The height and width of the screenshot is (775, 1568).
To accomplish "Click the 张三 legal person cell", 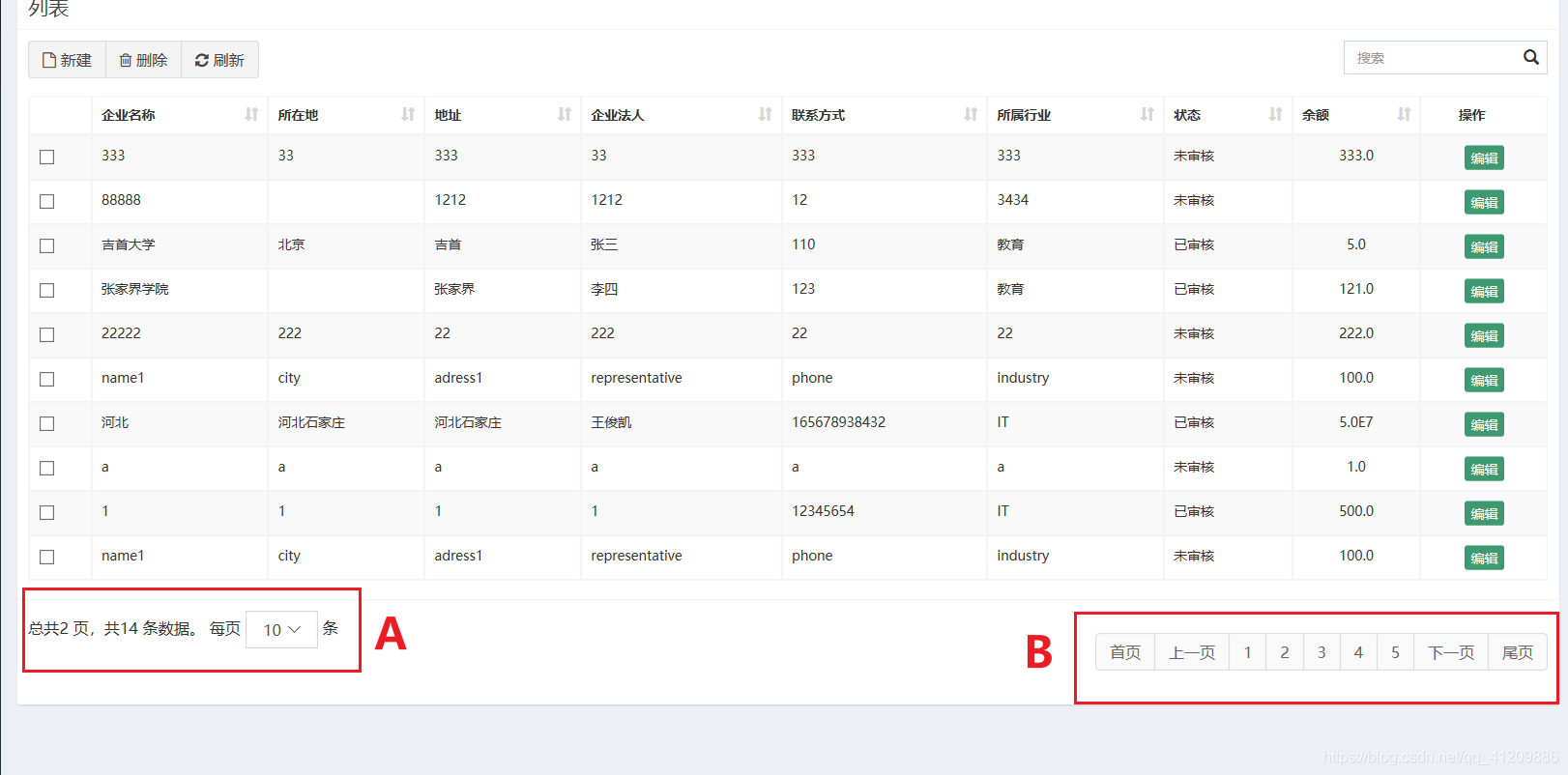I will click(x=604, y=244).
